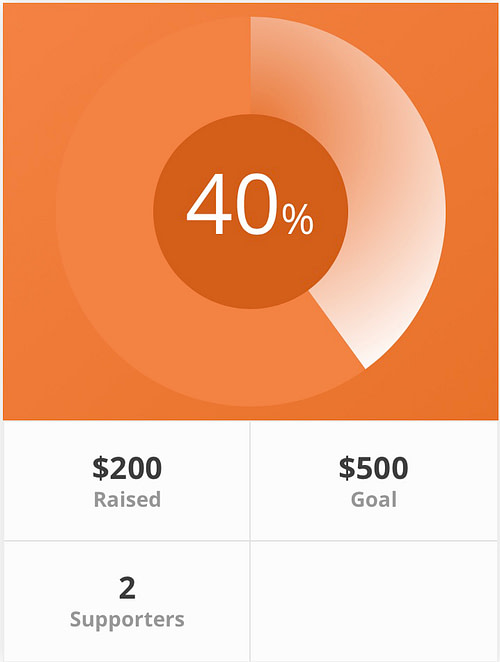Click the supporters count number 2
This screenshot has height=662, width=500.
(x=127, y=588)
